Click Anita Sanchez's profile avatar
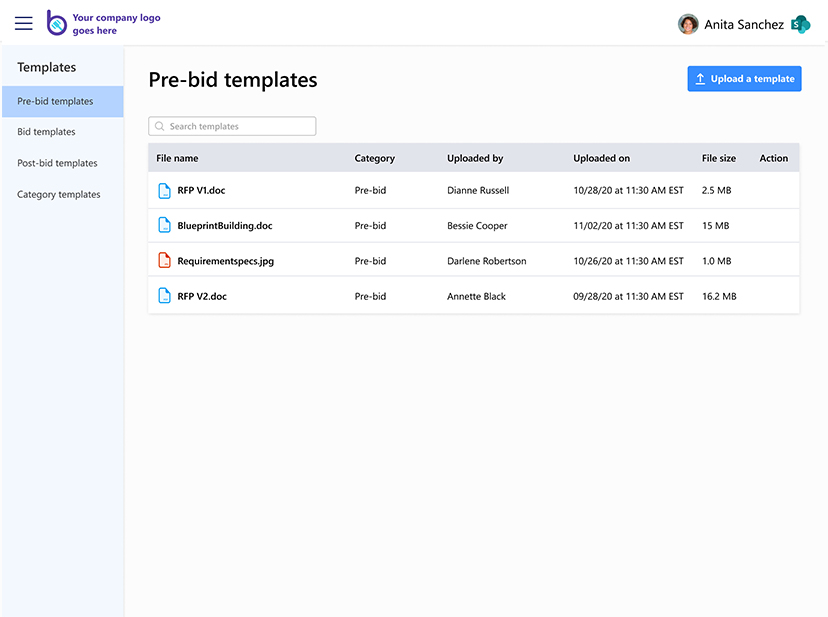Screen dimensions: 828x617 coord(688,24)
